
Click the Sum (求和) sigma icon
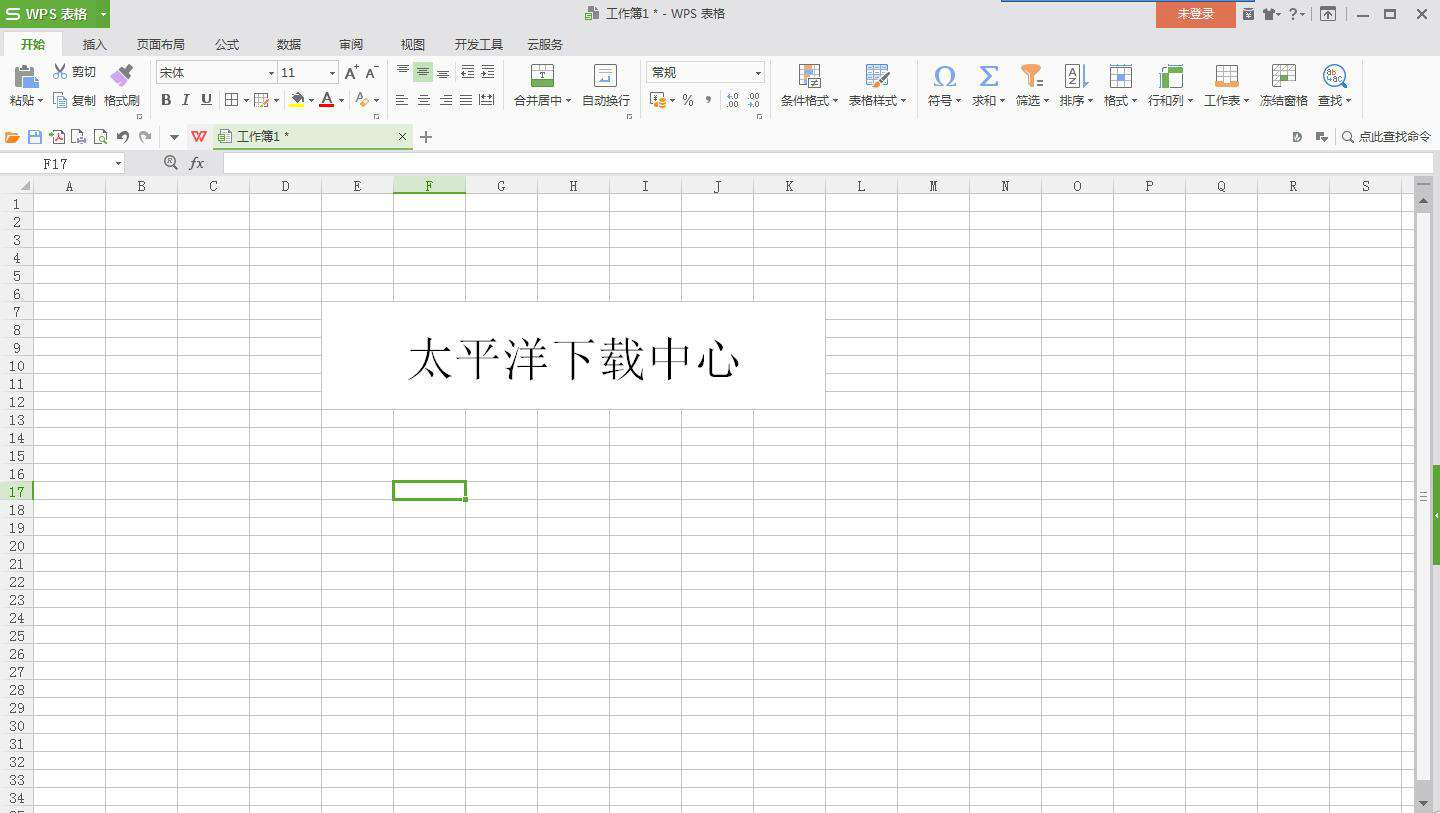988,76
